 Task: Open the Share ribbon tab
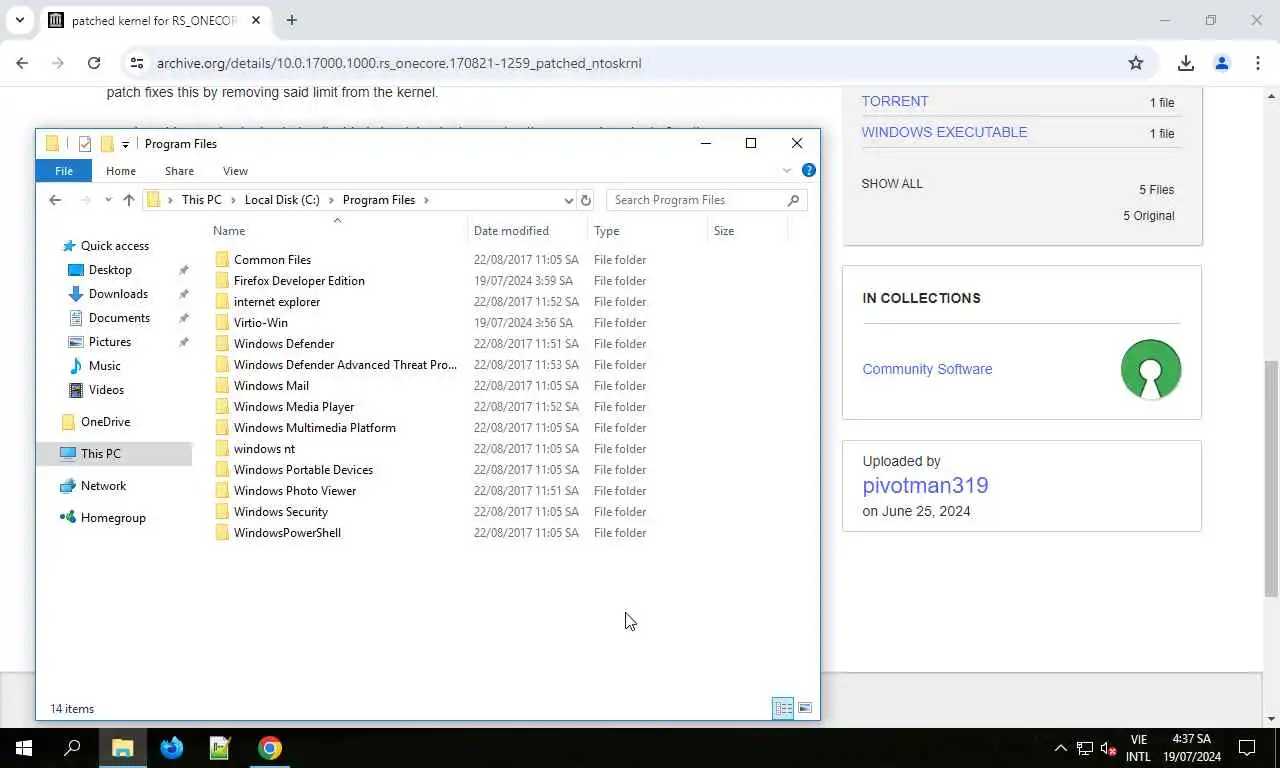click(180, 171)
